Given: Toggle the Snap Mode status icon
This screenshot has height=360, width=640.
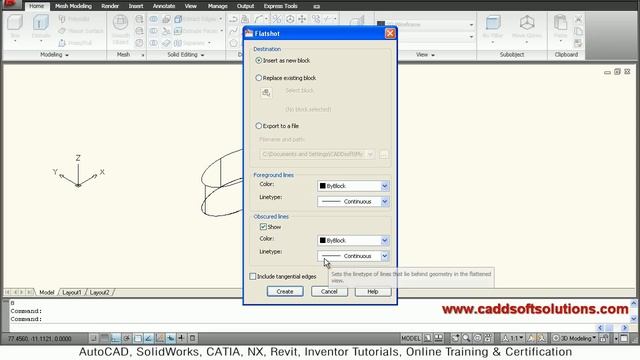Looking at the screenshot, I should [x=94, y=338].
